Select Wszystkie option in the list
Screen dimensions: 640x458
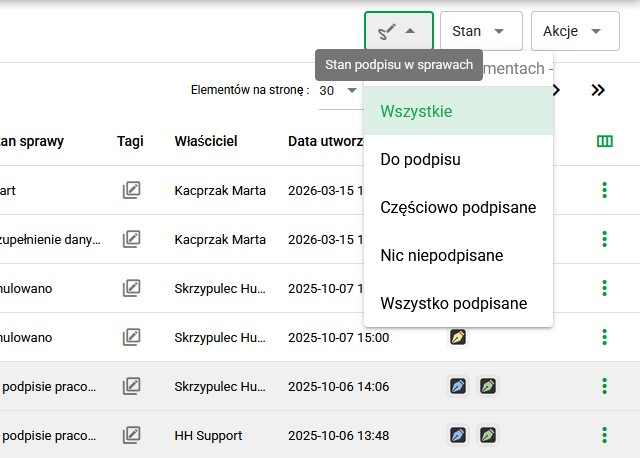[x=458, y=111]
